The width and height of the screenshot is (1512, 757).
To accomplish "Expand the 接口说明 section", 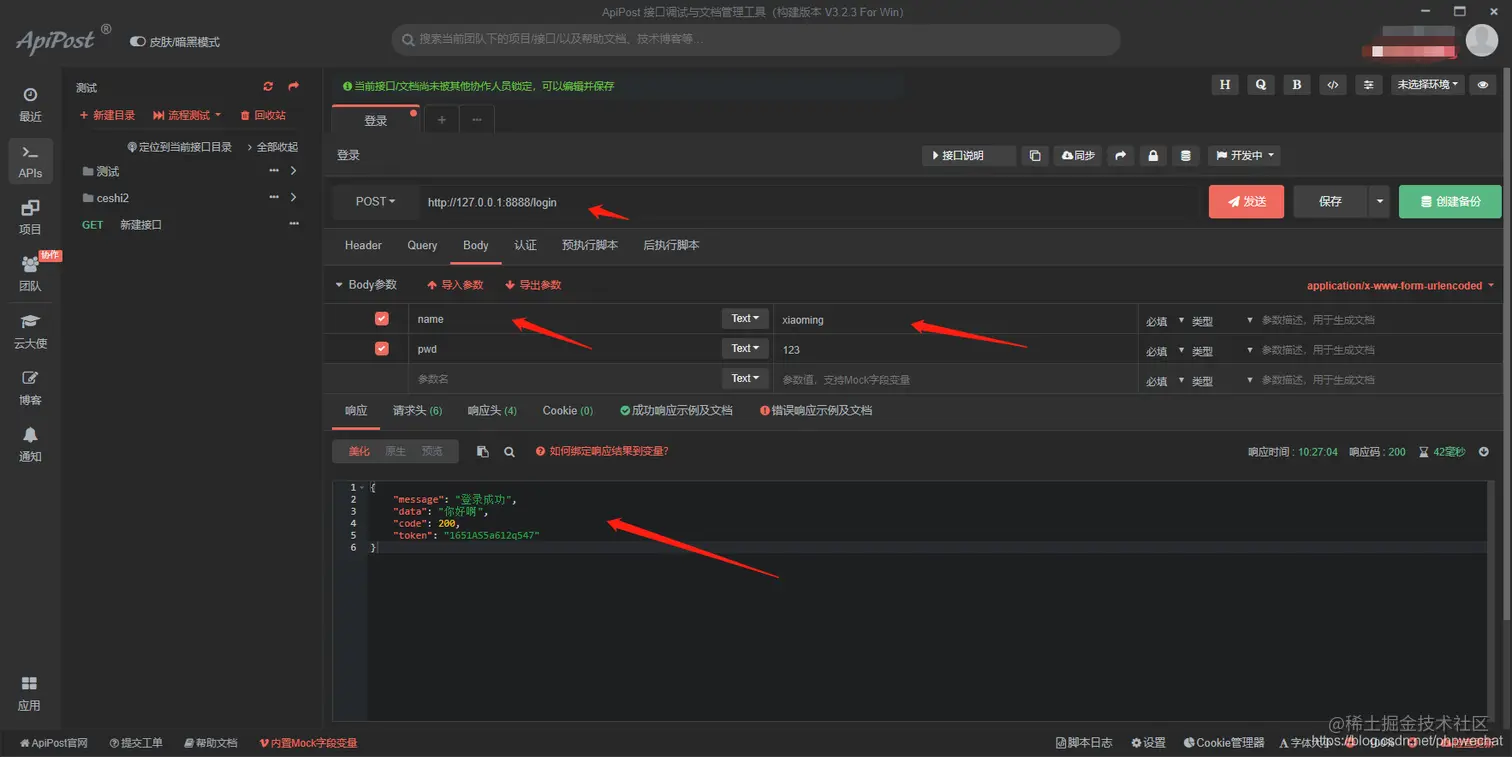I will point(969,156).
